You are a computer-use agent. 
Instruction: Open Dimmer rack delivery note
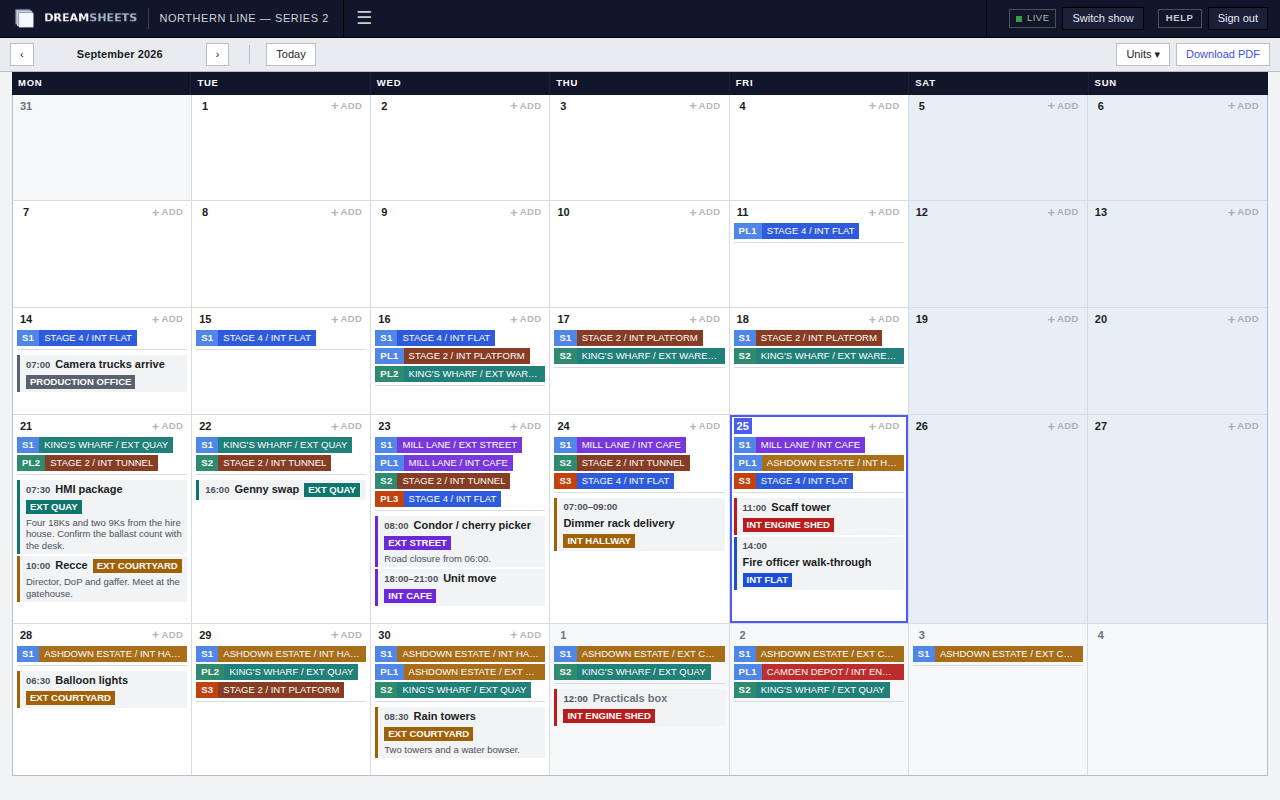[x=639, y=524]
